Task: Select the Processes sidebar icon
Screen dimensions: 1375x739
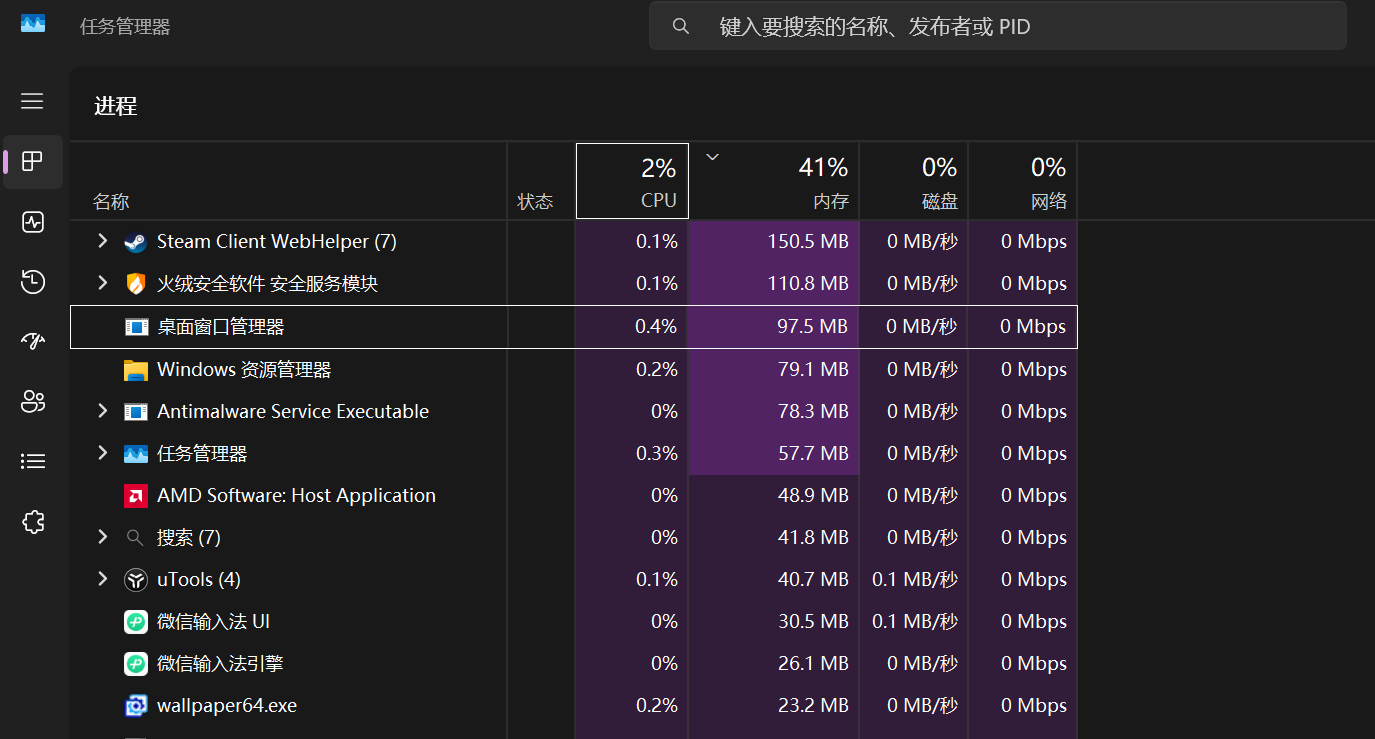Action: point(33,161)
